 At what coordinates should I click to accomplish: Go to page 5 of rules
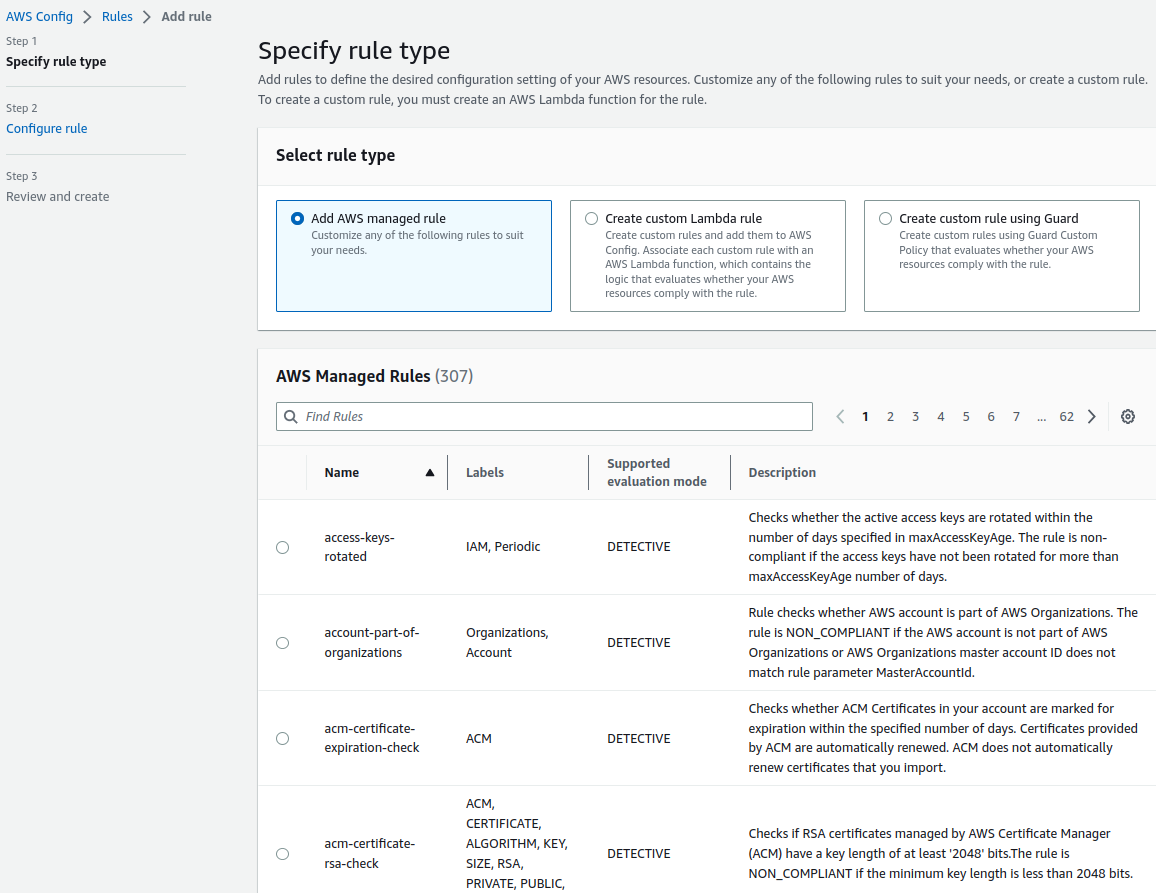coord(966,417)
